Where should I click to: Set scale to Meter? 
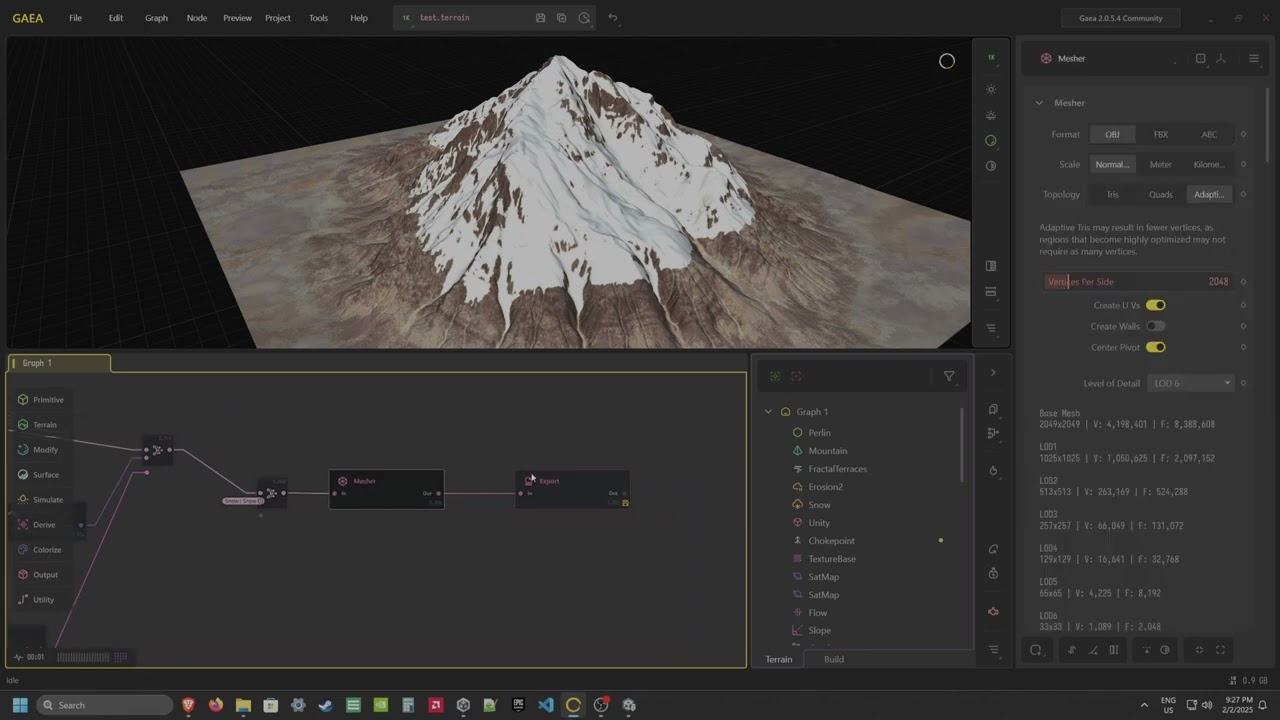point(1161,164)
